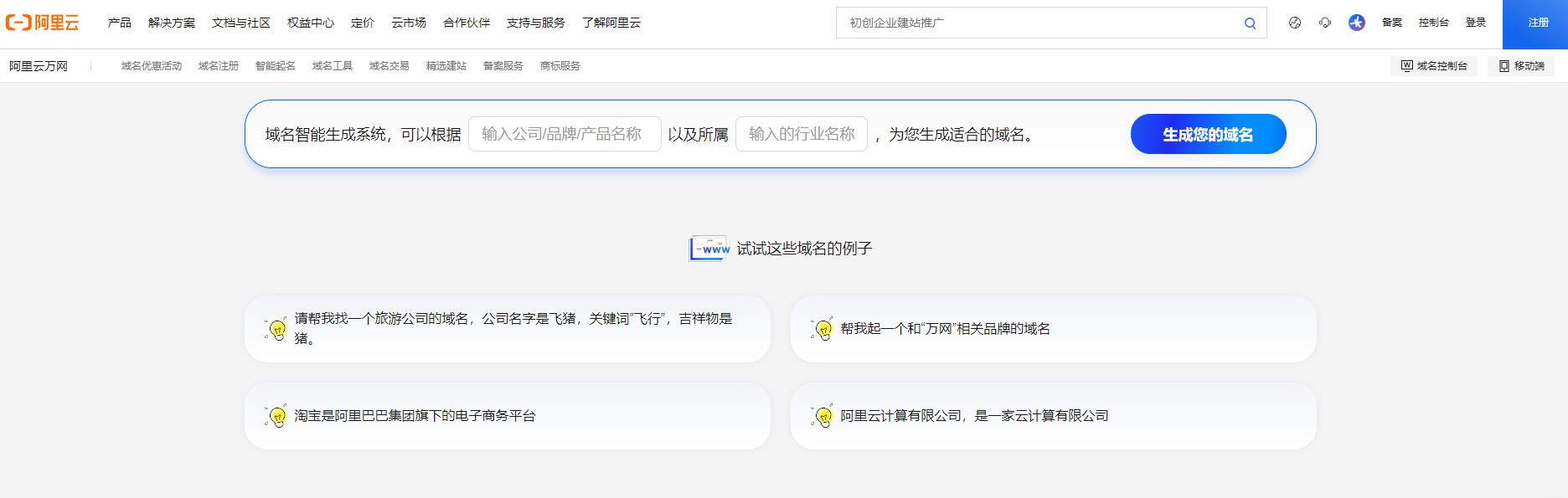Click the 登录 login link
This screenshot has height=498, width=1568.
coord(1476,23)
